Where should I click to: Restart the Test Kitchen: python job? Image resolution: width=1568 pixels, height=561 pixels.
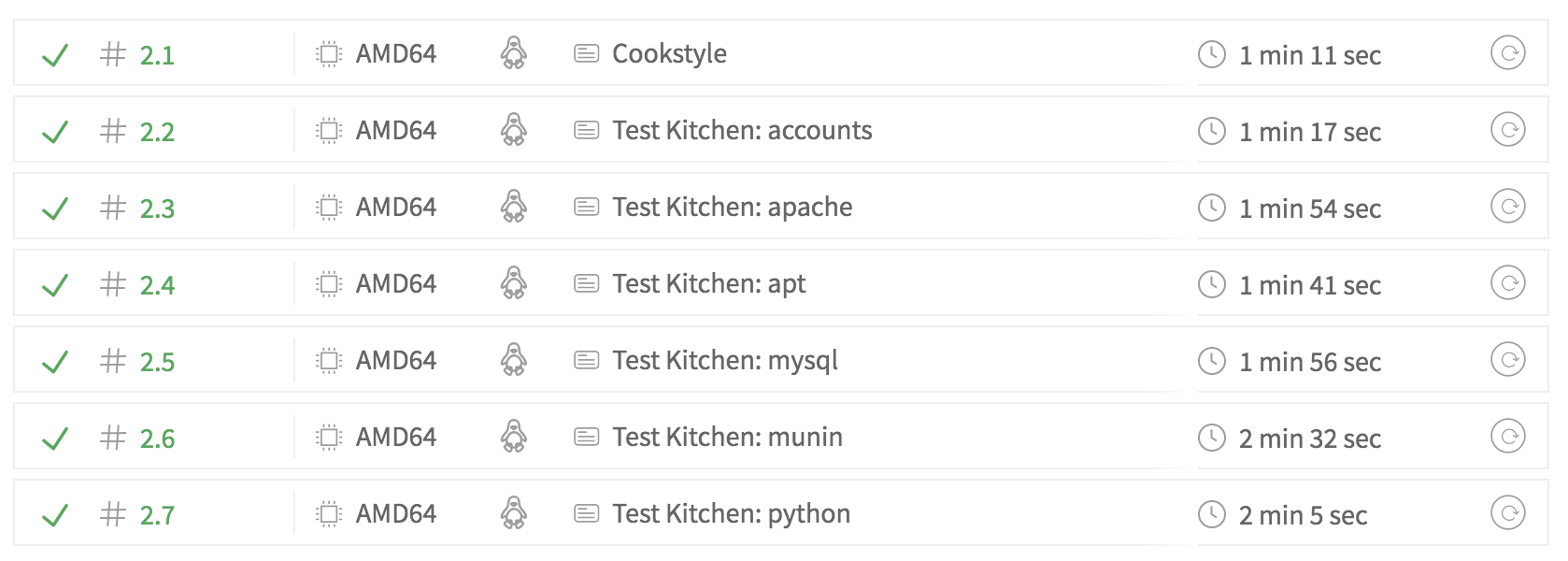point(1507,513)
